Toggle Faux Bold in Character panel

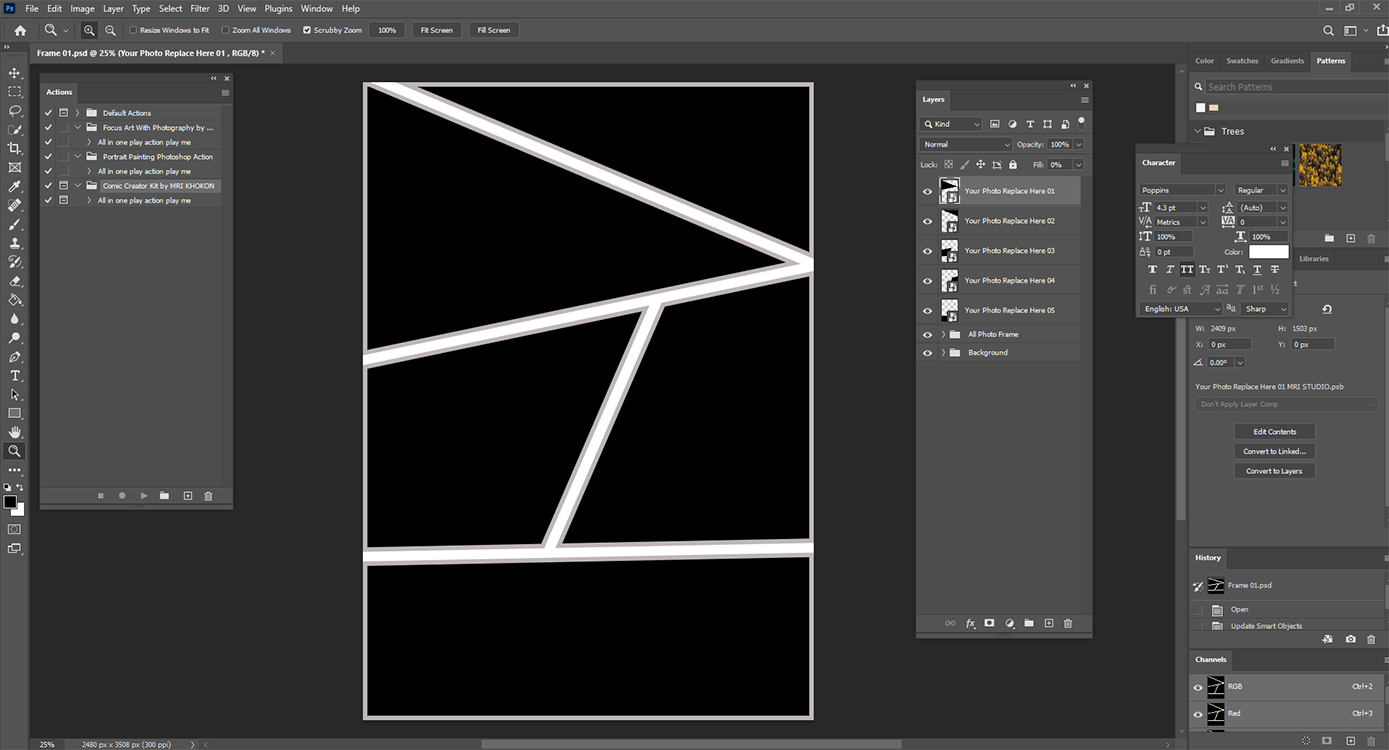pyautogui.click(x=1152, y=269)
